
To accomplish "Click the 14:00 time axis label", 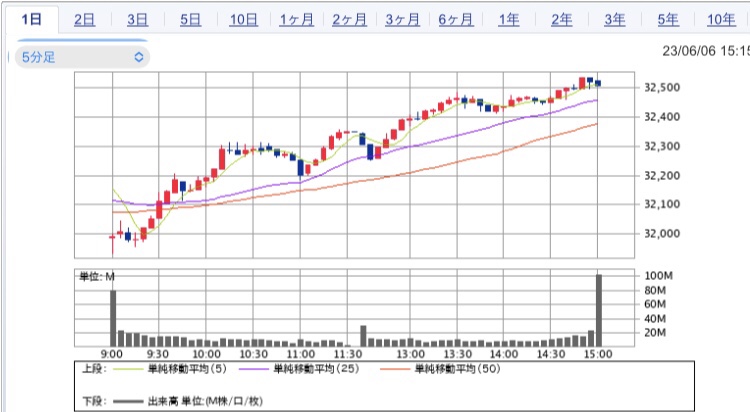I will (504, 354).
